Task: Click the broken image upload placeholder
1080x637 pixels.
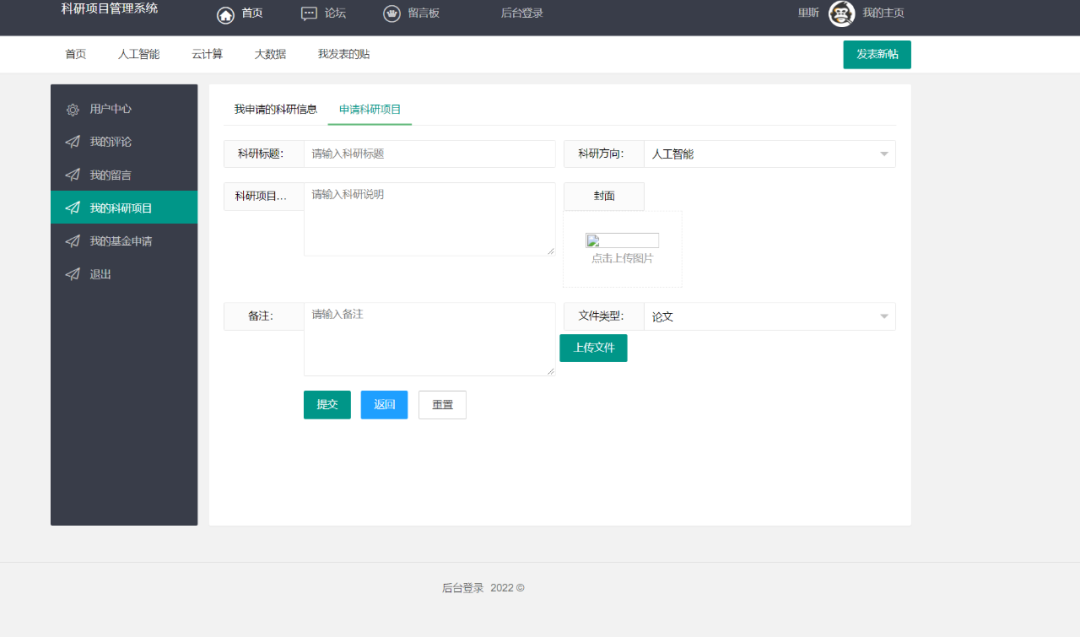Action: click(622, 240)
